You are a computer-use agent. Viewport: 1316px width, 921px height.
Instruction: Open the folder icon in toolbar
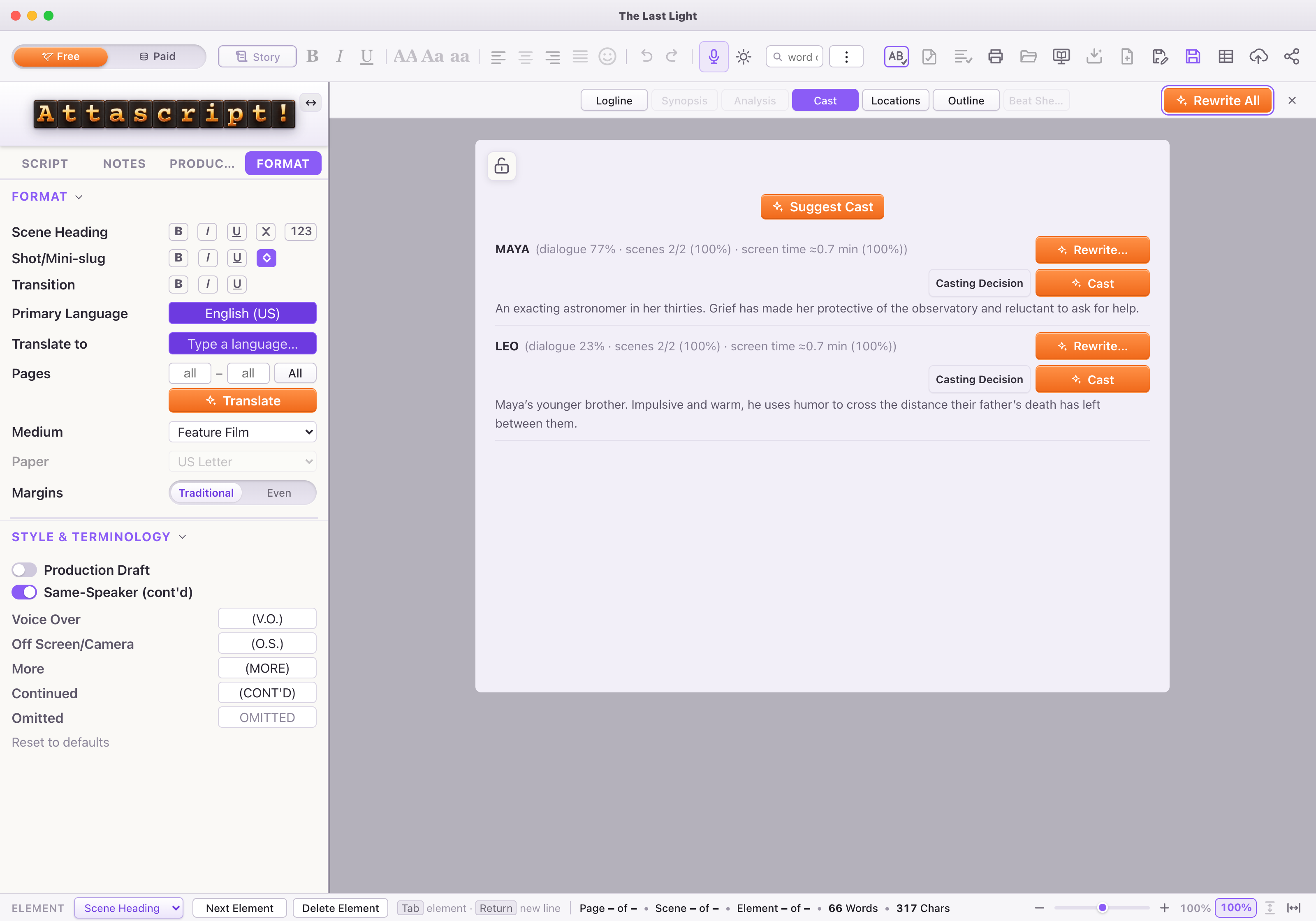tap(1028, 56)
